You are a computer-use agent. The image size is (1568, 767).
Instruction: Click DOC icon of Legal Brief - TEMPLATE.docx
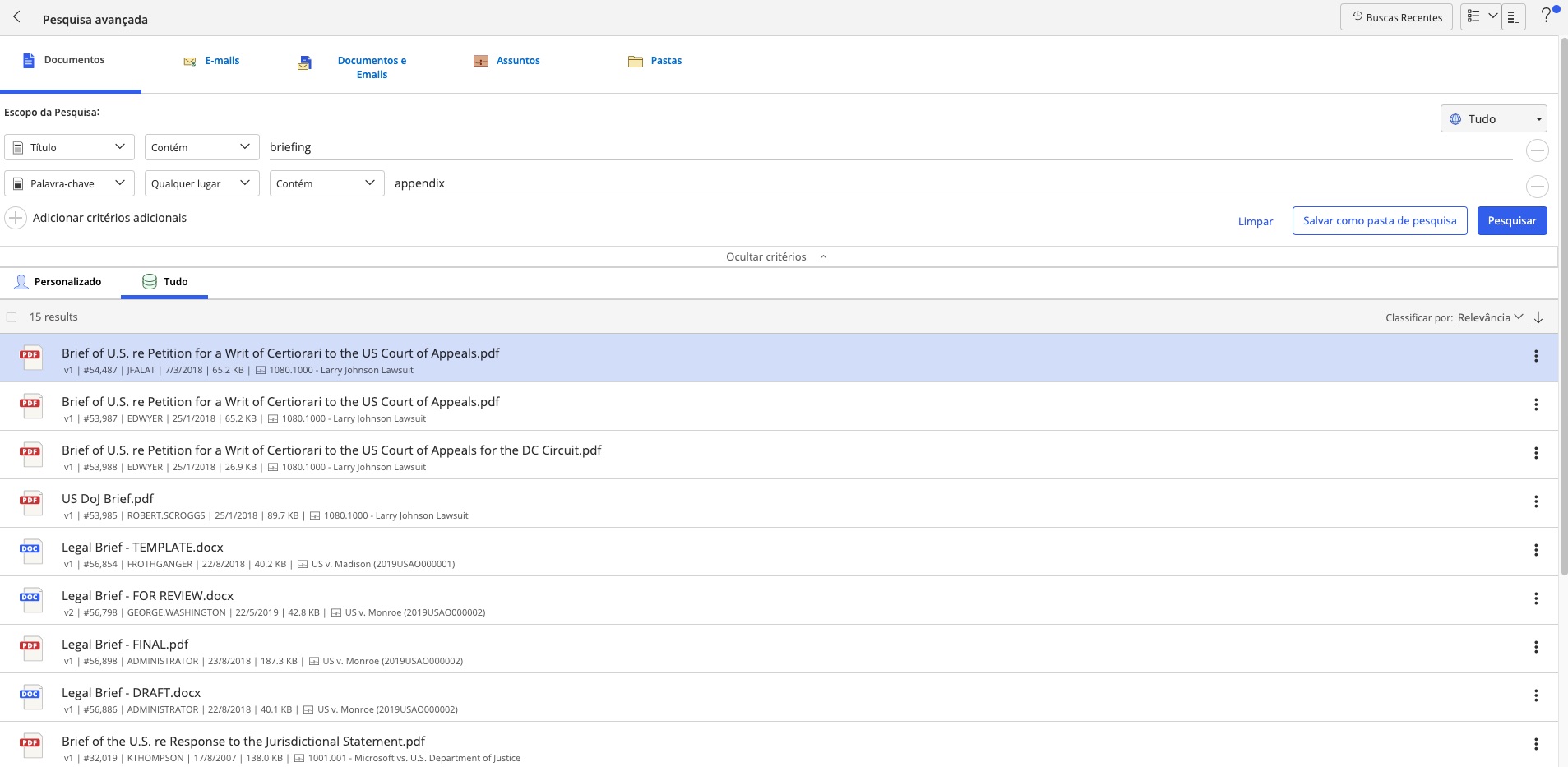[31, 551]
